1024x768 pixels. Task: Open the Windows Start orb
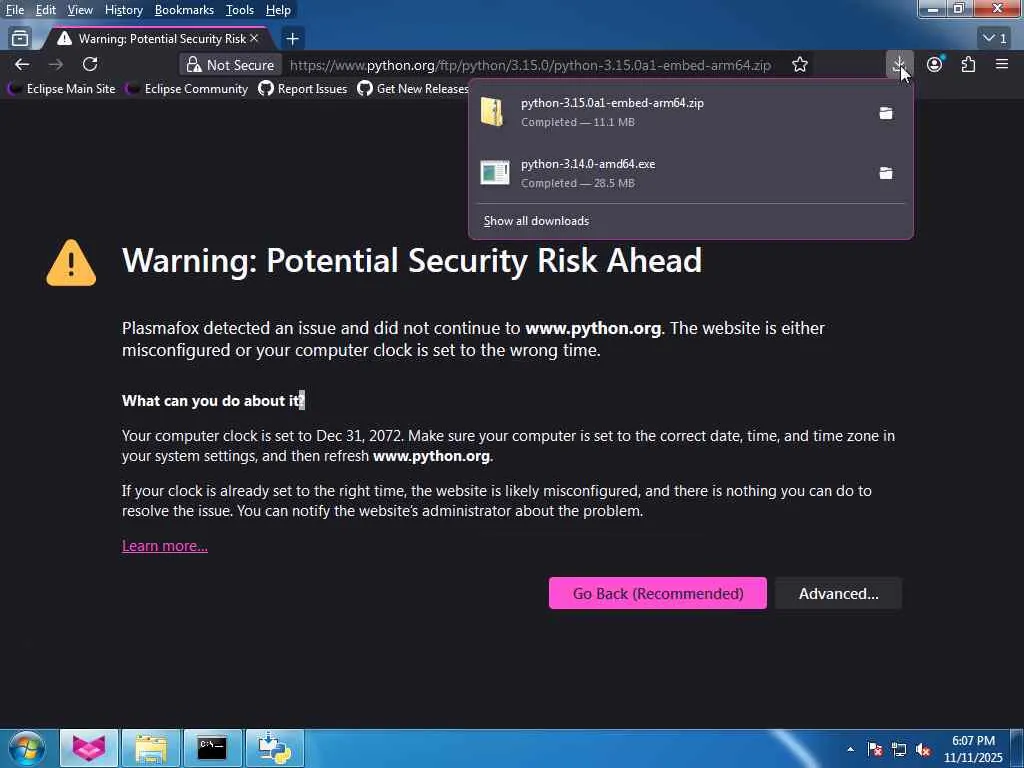click(x=27, y=749)
